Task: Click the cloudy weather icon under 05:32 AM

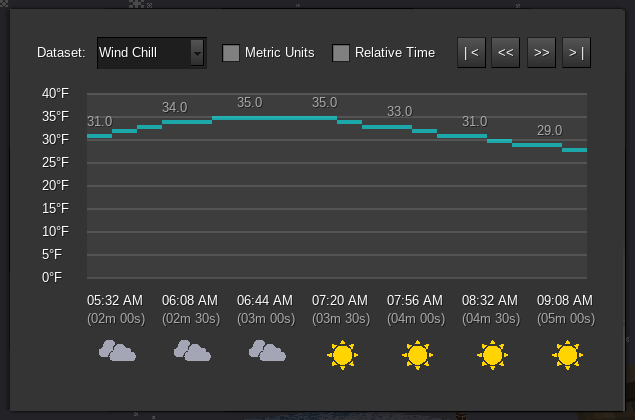Action: pos(117,351)
